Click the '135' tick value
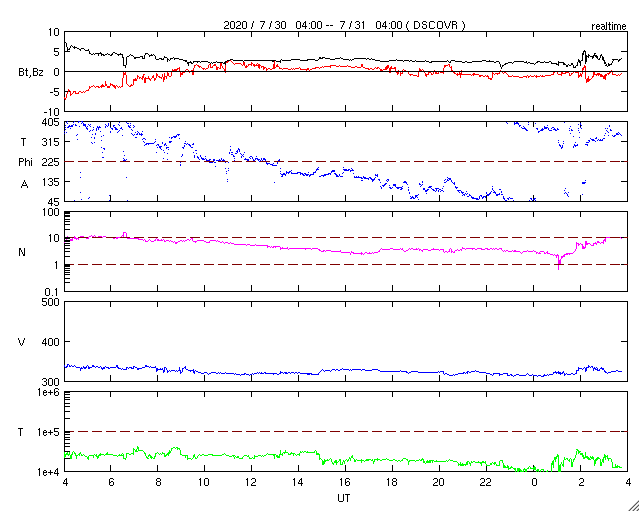 click(51, 182)
